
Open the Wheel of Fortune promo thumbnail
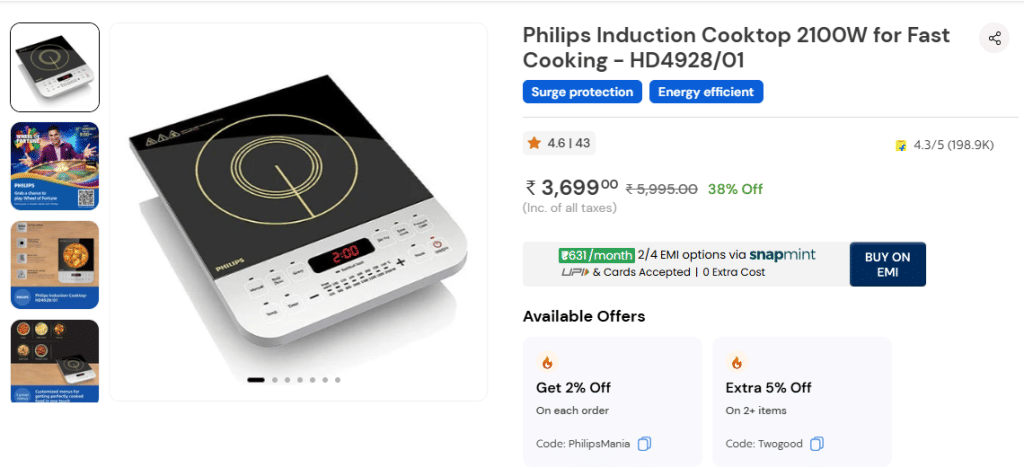pos(55,165)
